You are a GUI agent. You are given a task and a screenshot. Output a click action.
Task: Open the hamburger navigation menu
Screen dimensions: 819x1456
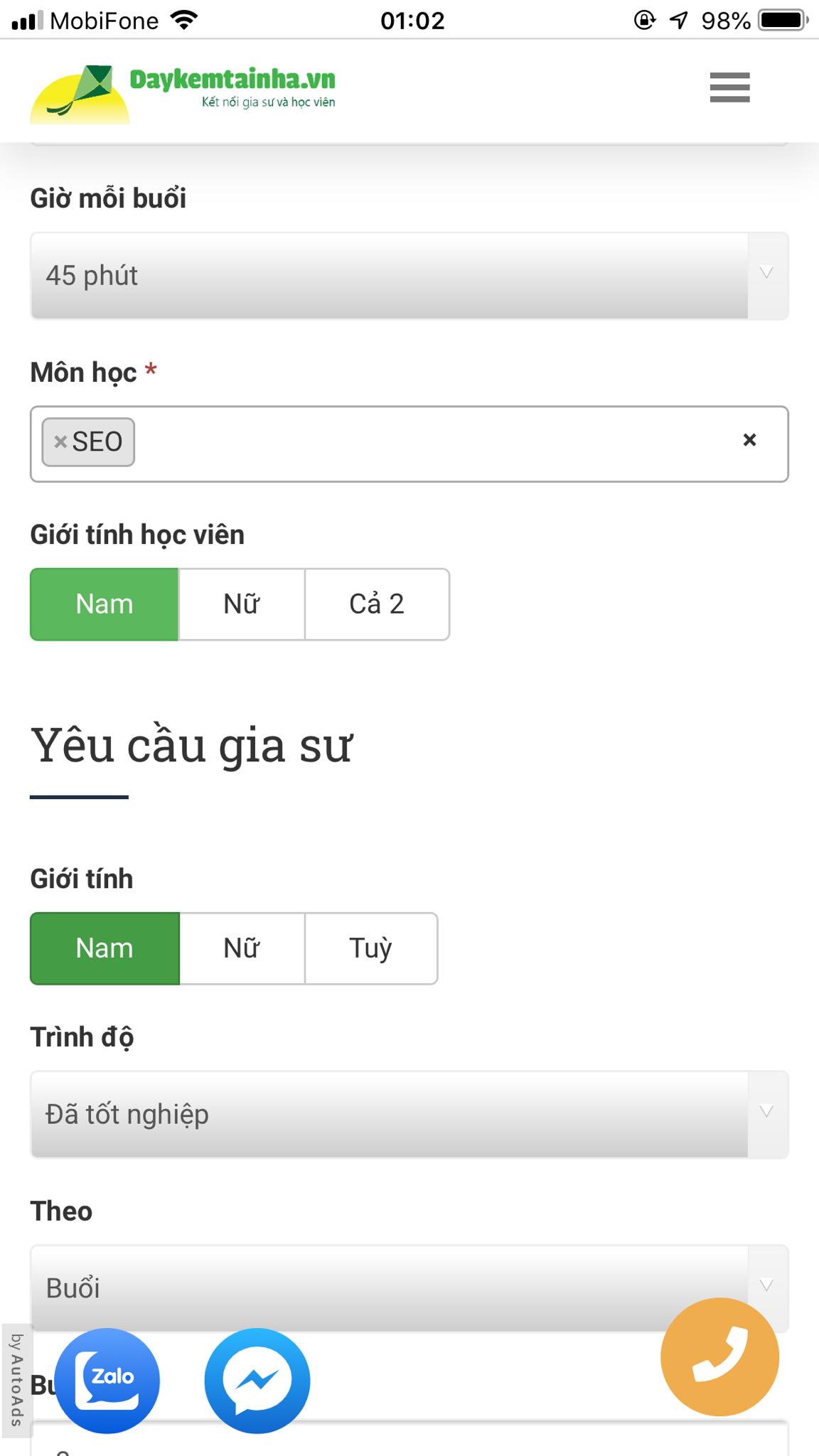(x=729, y=89)
